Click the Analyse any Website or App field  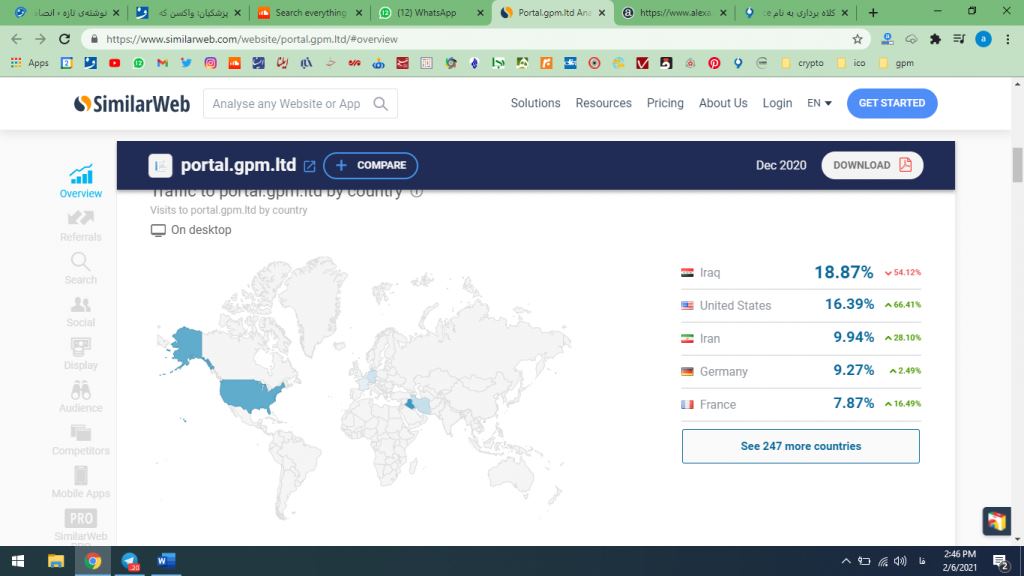point(286,104)
